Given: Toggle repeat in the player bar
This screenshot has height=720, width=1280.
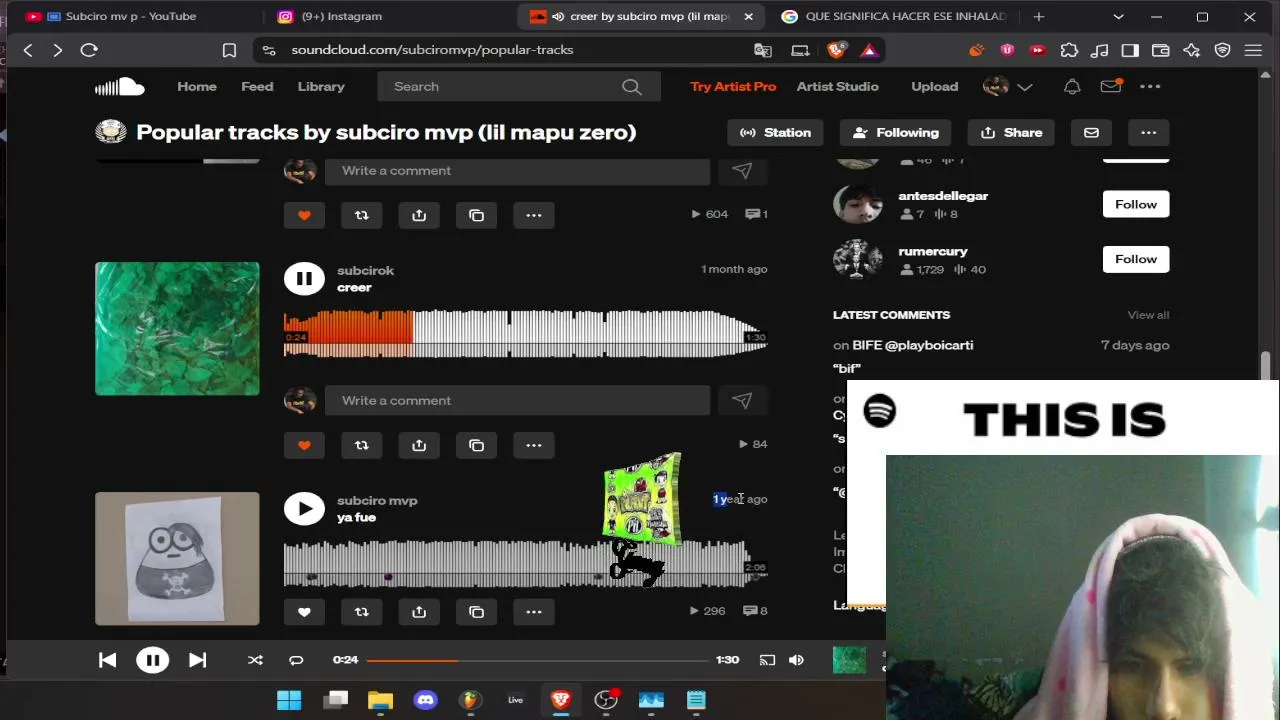Looking at the screenshot, I should click(x=296, y=660).
